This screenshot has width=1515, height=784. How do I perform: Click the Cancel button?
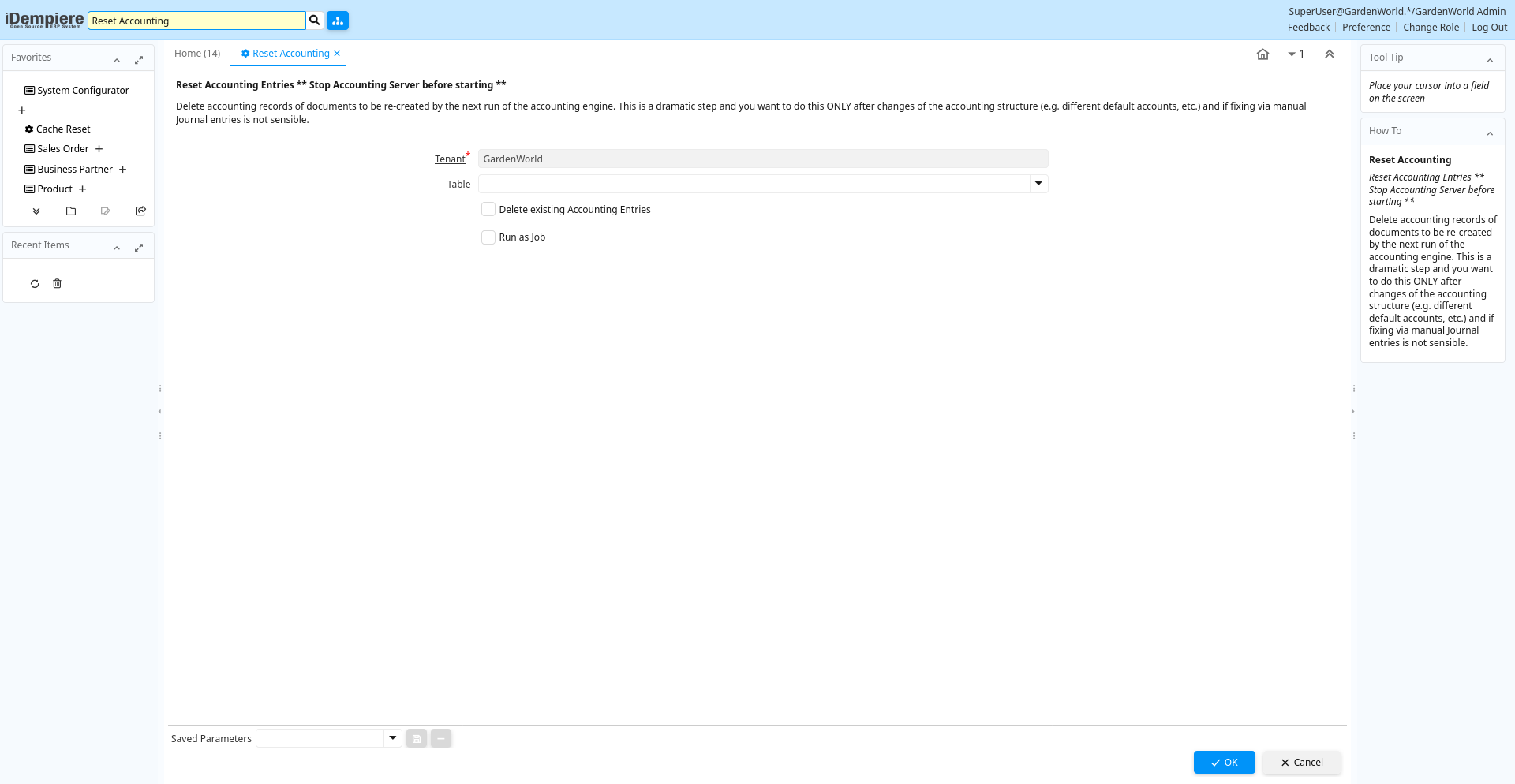click(1301, 763)
